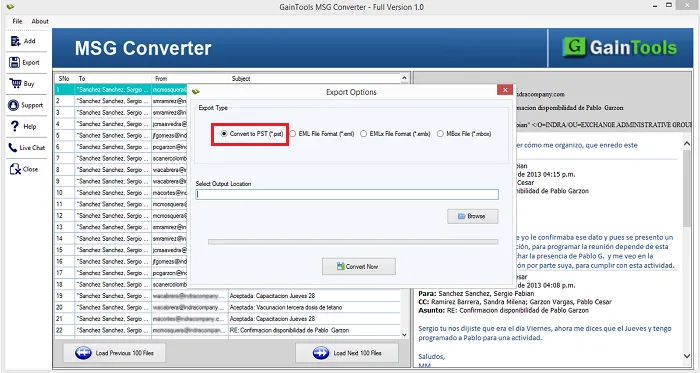Image resolution: width=700 pixels, height=373 pixels.
Task: Click the SNo column header
Action: (x=64, y=79)
